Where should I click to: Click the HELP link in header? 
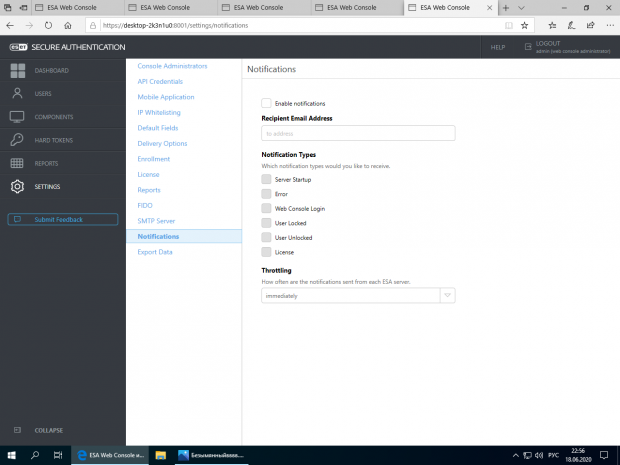coord(498,47)
